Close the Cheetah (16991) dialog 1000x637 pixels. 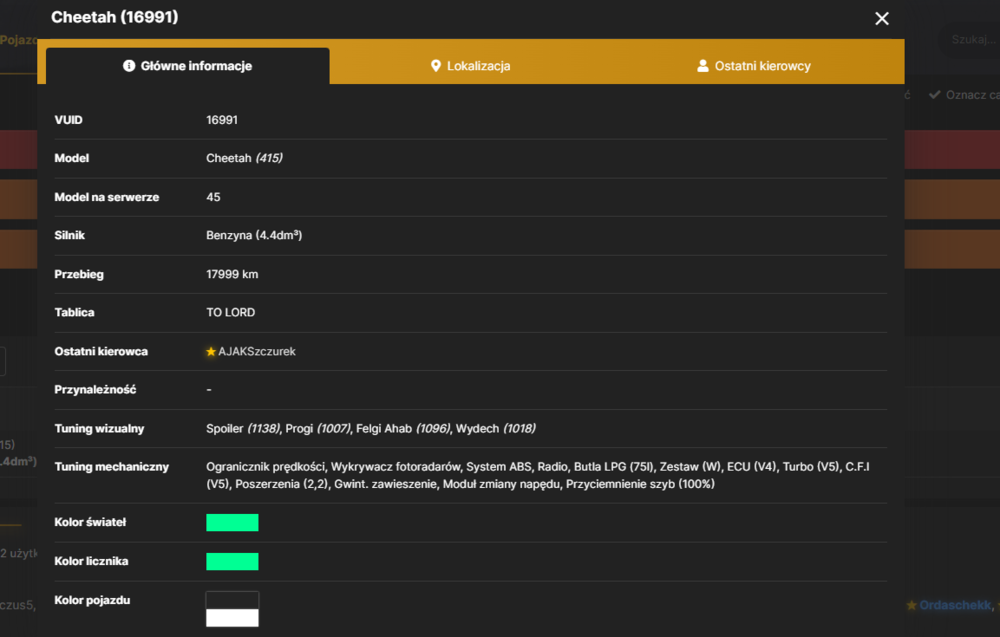(881, 18)
